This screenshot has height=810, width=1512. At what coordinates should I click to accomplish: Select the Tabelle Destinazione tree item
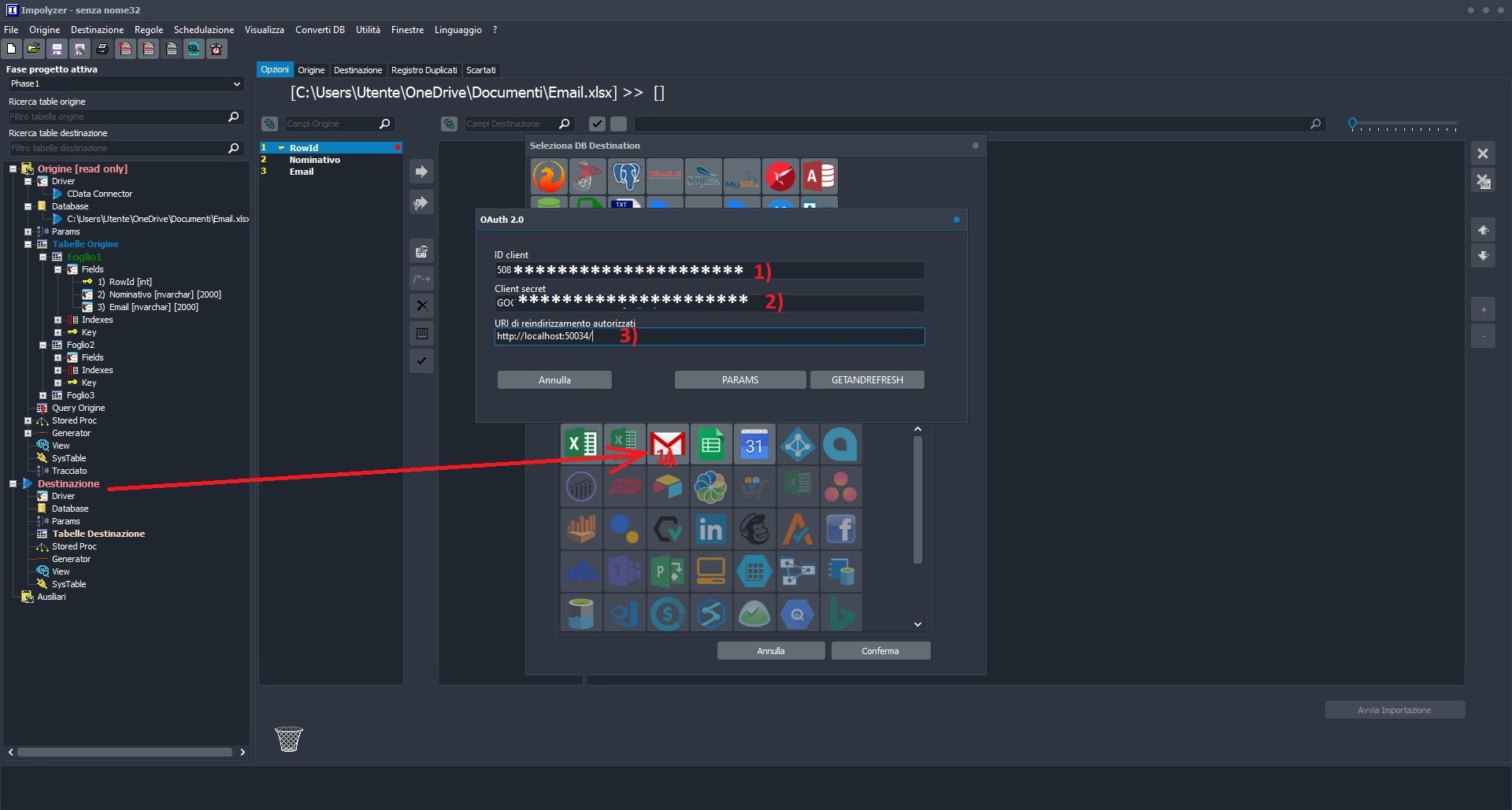click(98, 534)
